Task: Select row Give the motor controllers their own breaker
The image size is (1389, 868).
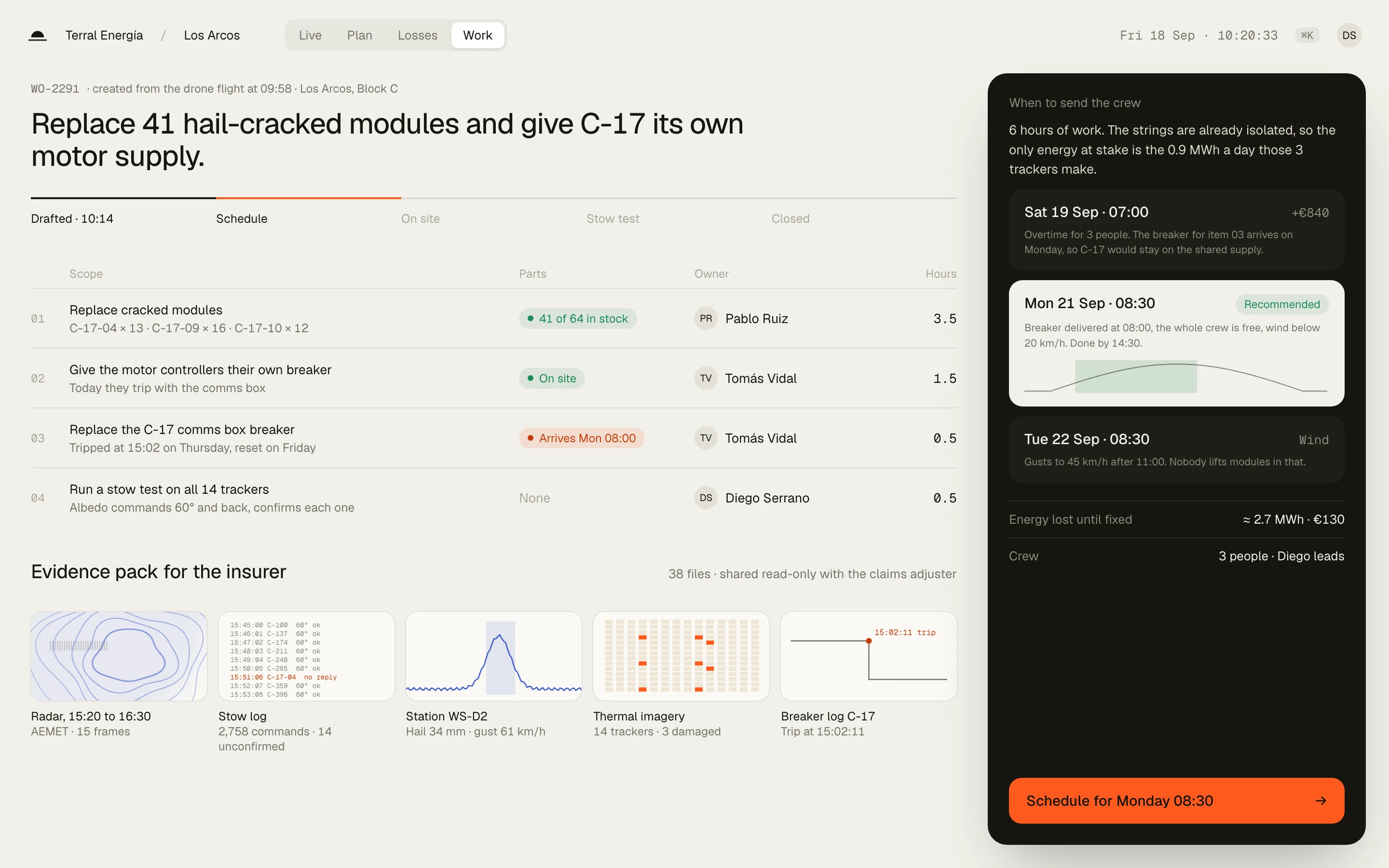Action: click(493, 379)
